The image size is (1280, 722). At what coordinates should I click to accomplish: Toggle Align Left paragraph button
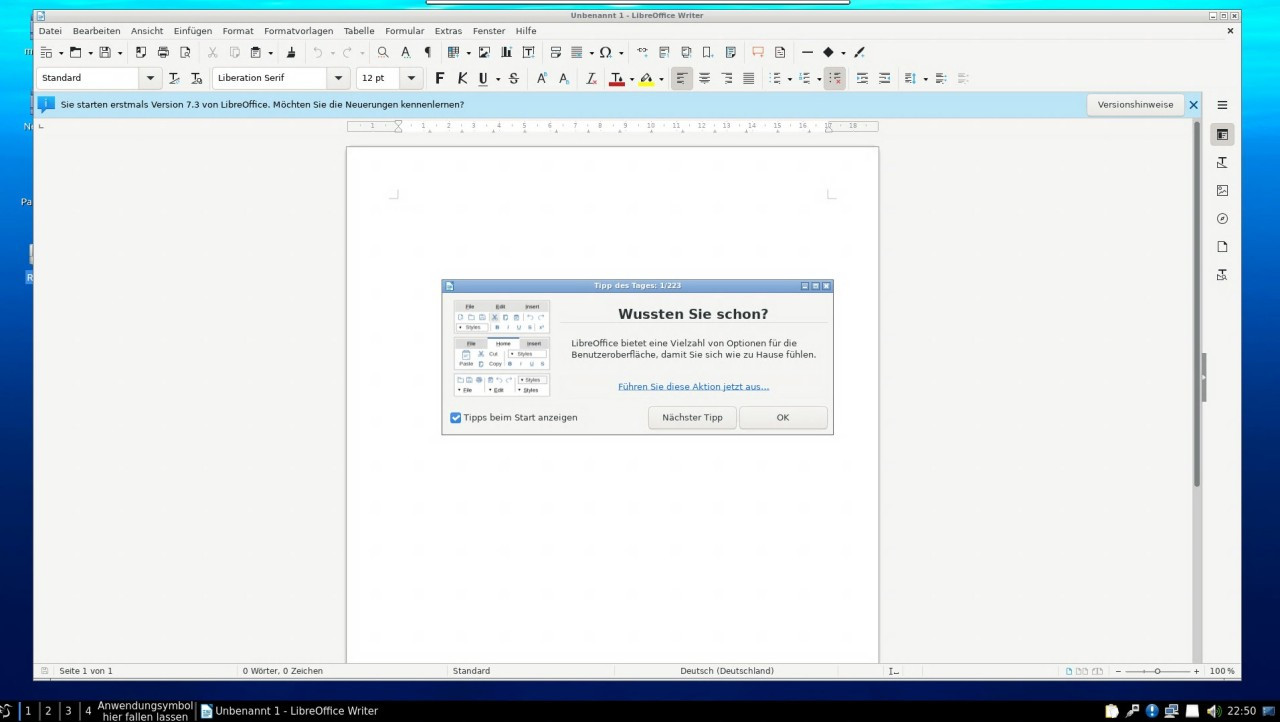(x=682, y=78)
